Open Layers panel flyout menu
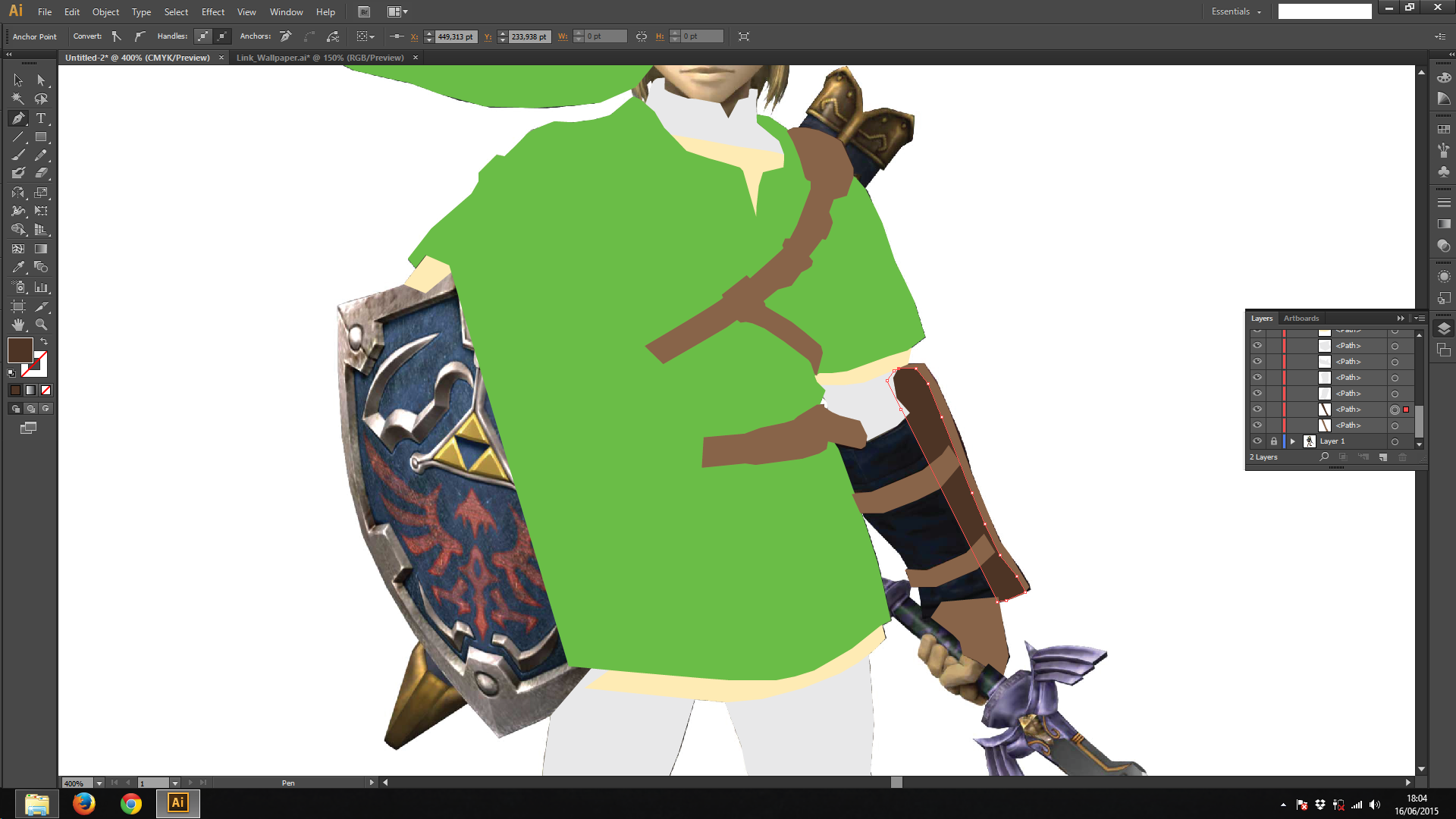1456x819 pixels. 1420,318
